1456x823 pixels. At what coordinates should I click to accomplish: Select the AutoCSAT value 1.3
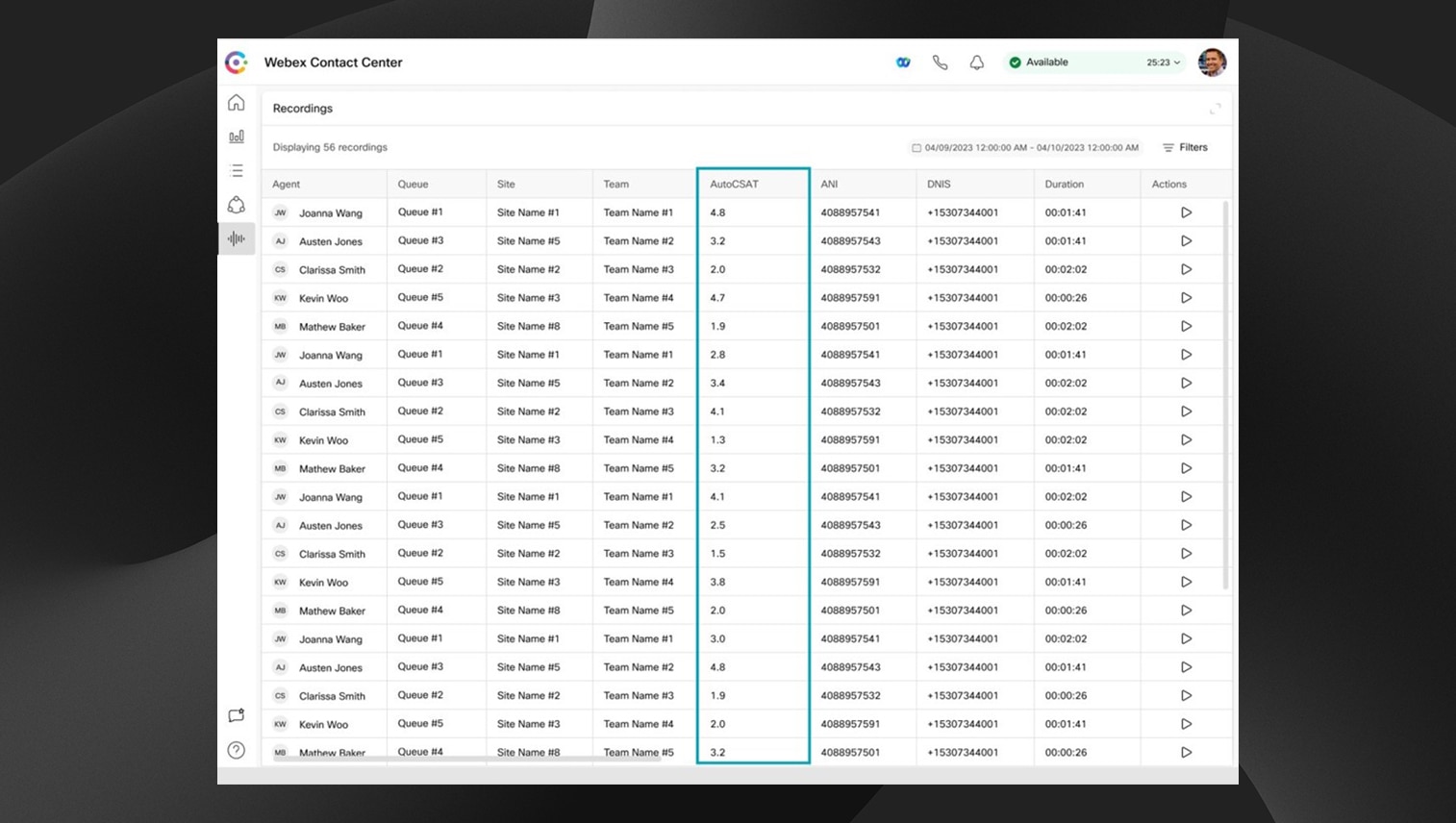[717, 440]
